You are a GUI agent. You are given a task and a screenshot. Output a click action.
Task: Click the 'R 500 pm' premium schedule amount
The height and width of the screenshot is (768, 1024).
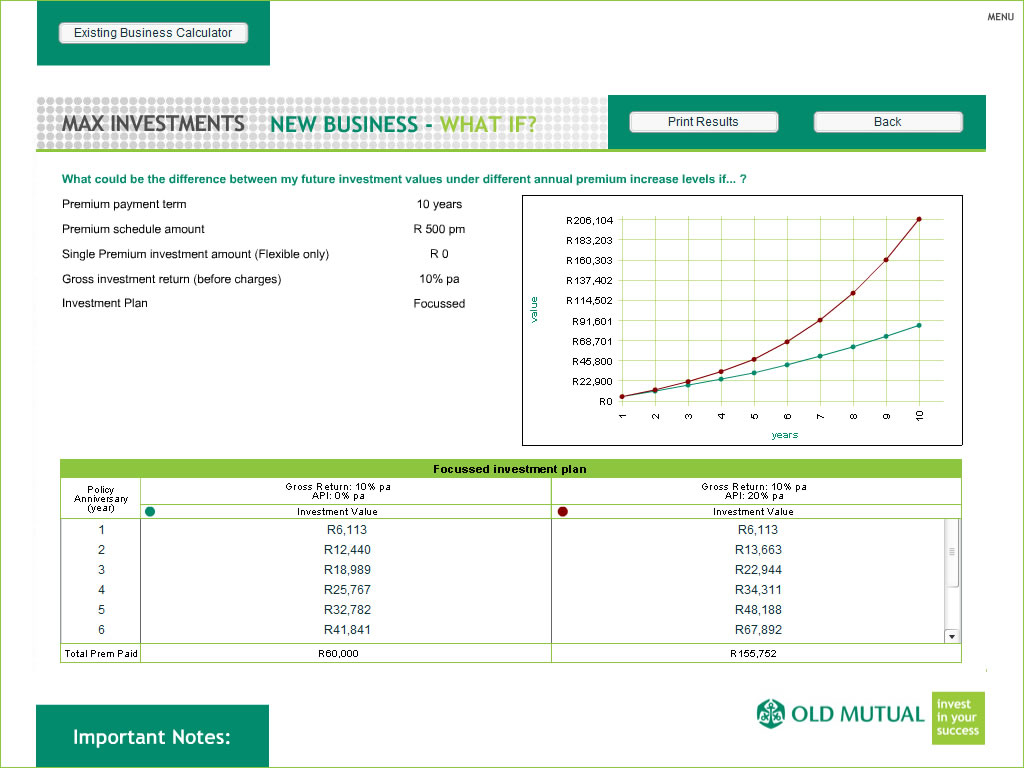(439, 229)
